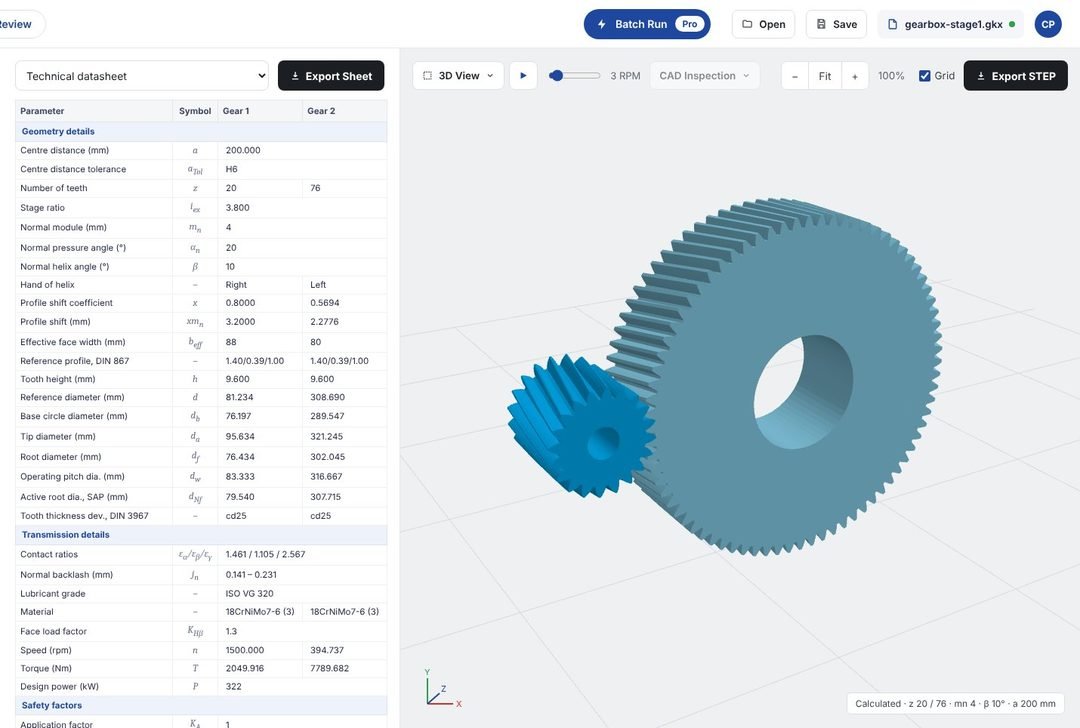Click the Symbol column header
The width and height of the screenshot is (1080, 728).
click(x=195, y=111)
